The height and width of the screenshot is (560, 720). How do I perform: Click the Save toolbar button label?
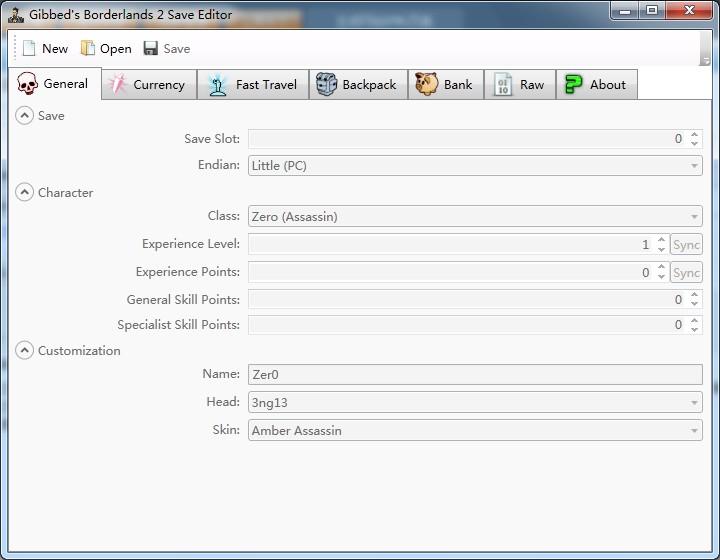pyautogui.click(x=177, y=49)
